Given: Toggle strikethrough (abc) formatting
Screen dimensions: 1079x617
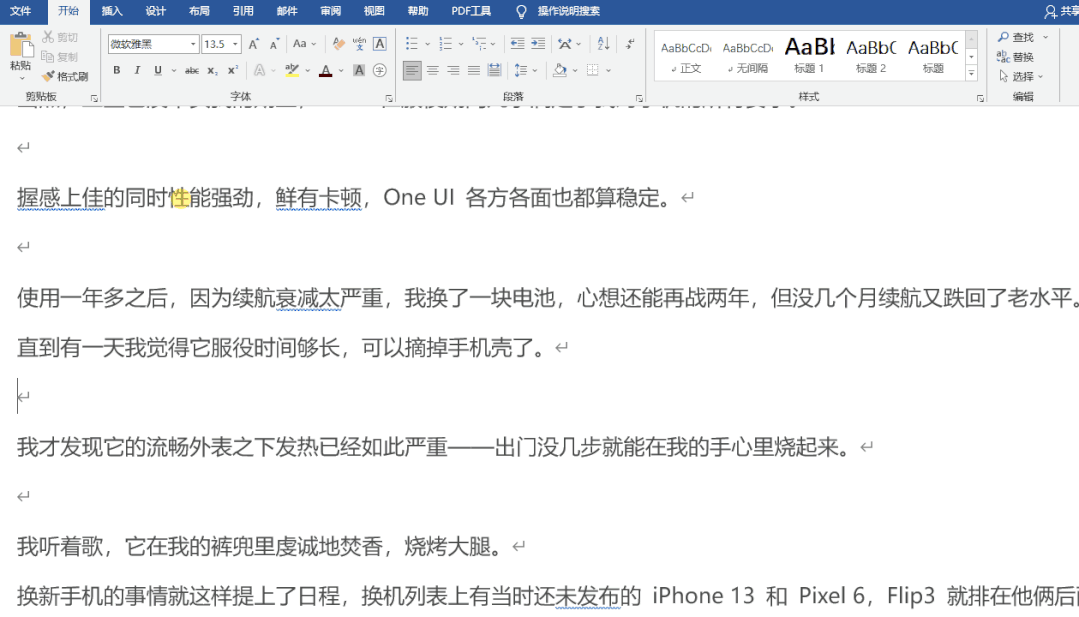Looking at the screenshot, I should [192, 70].
